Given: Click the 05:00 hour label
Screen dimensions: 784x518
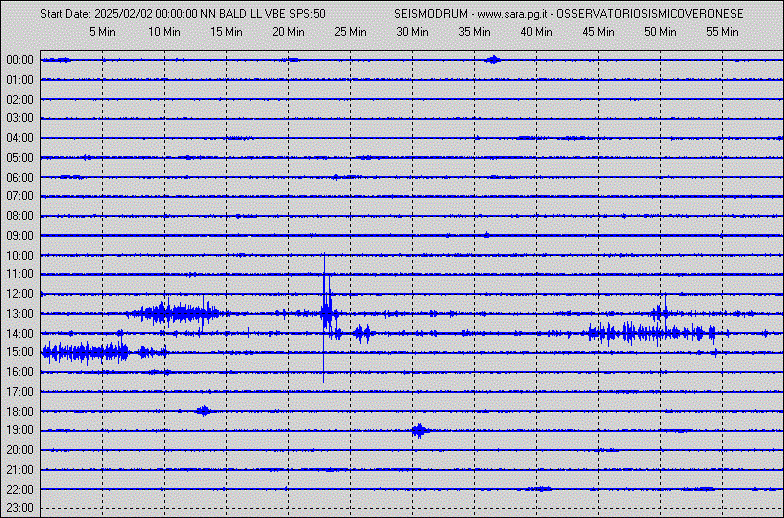Looking at the screenshot, I should coord(20,158).
